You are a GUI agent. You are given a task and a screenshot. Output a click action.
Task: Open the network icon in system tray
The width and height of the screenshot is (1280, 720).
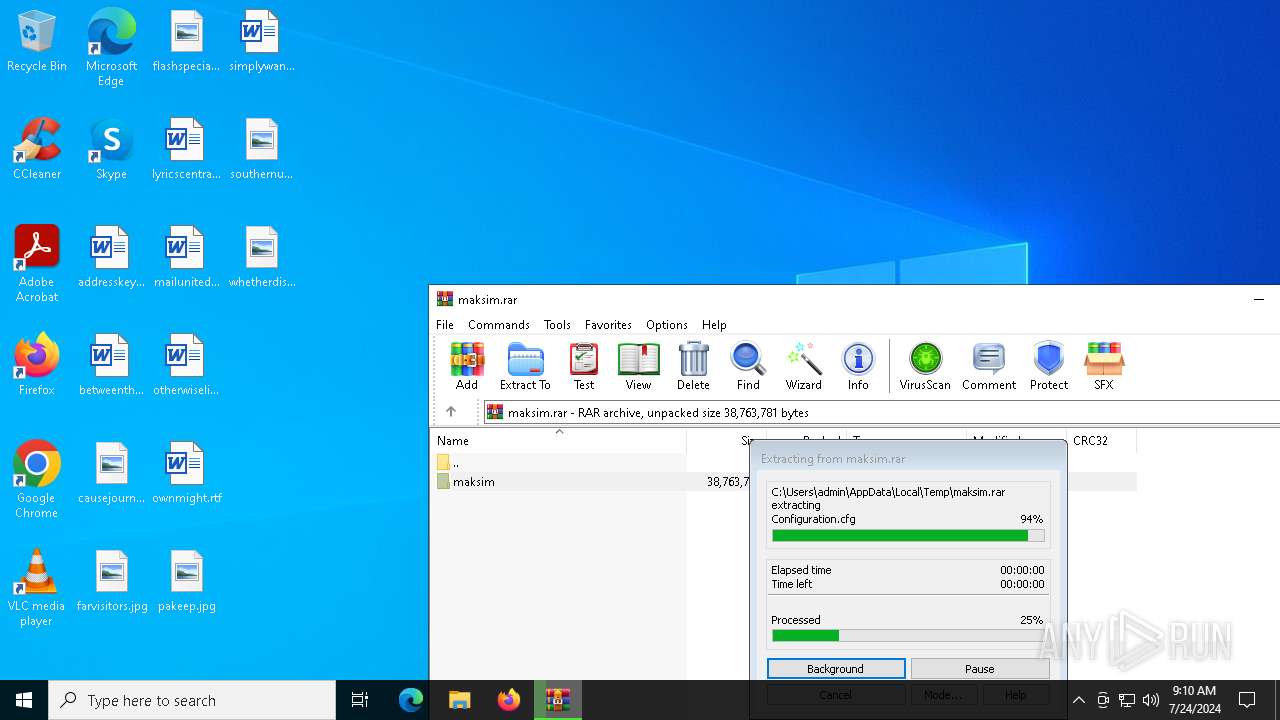(1127, 700)
